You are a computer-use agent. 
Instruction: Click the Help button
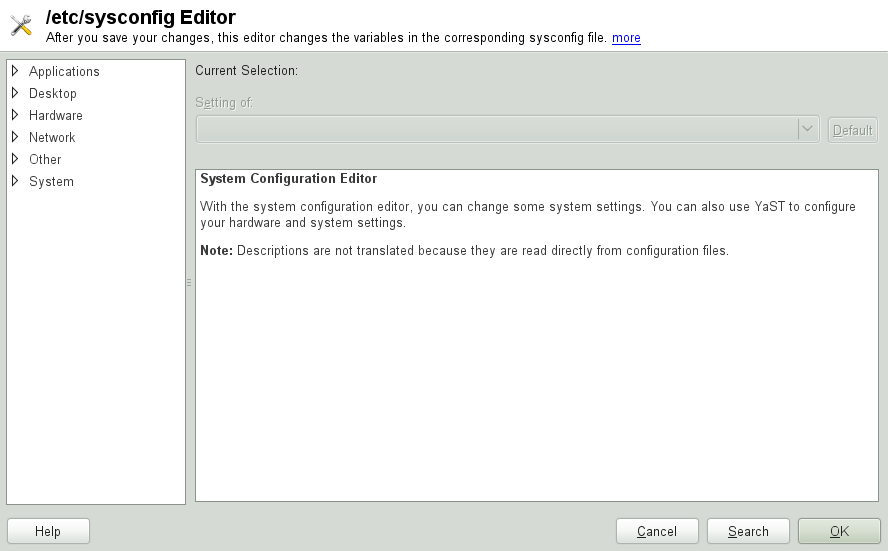tap(48, 531)
